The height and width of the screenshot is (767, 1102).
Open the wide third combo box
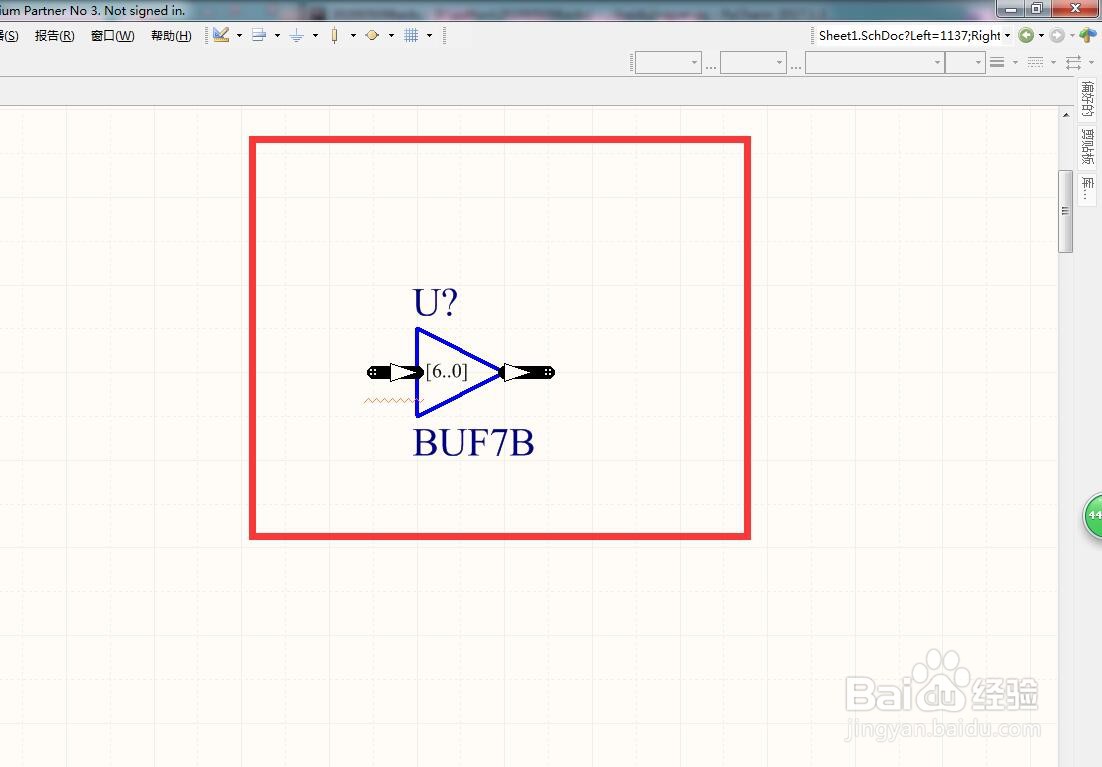(x=874, y=63)
